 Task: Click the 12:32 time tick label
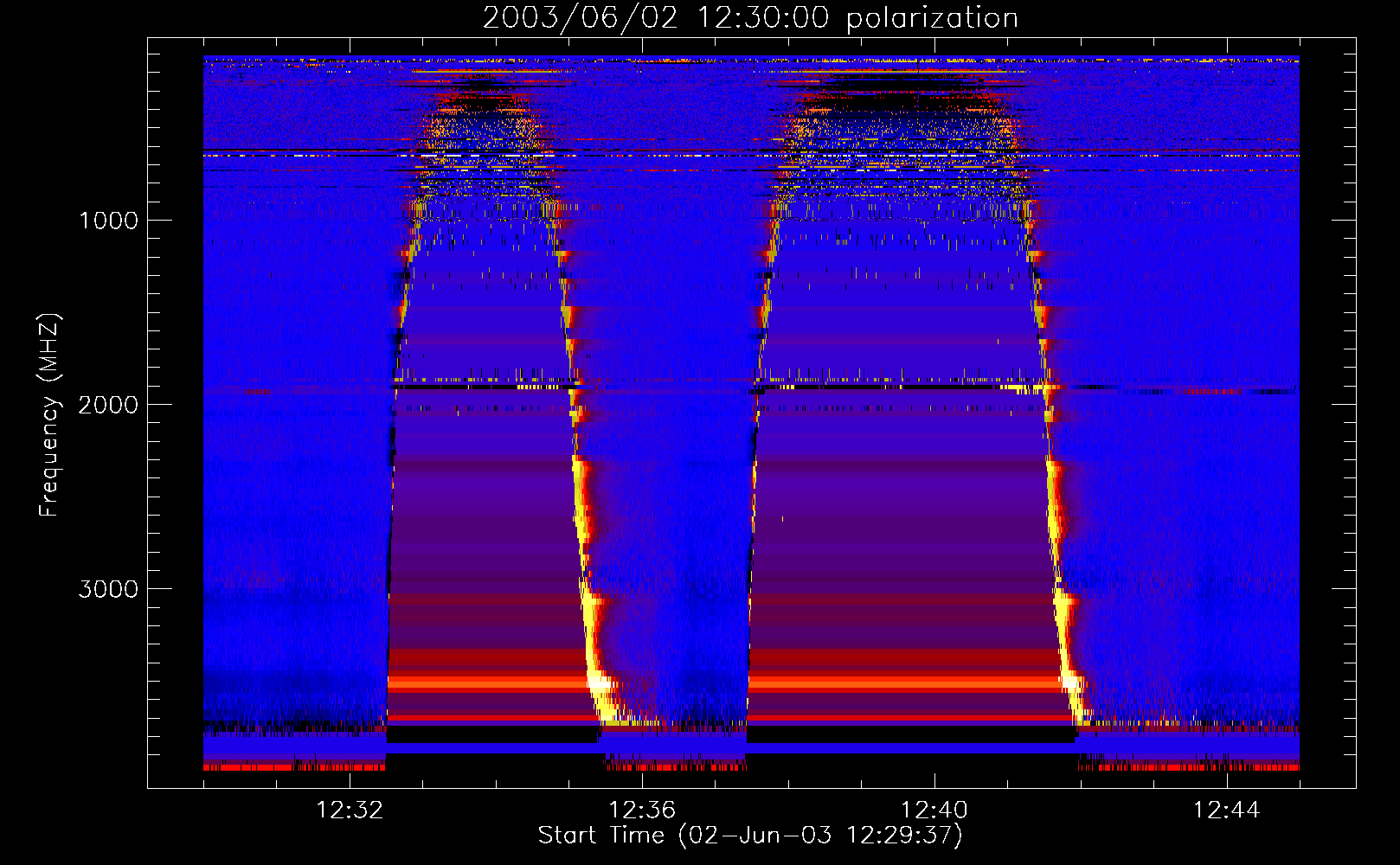[350, 811]
